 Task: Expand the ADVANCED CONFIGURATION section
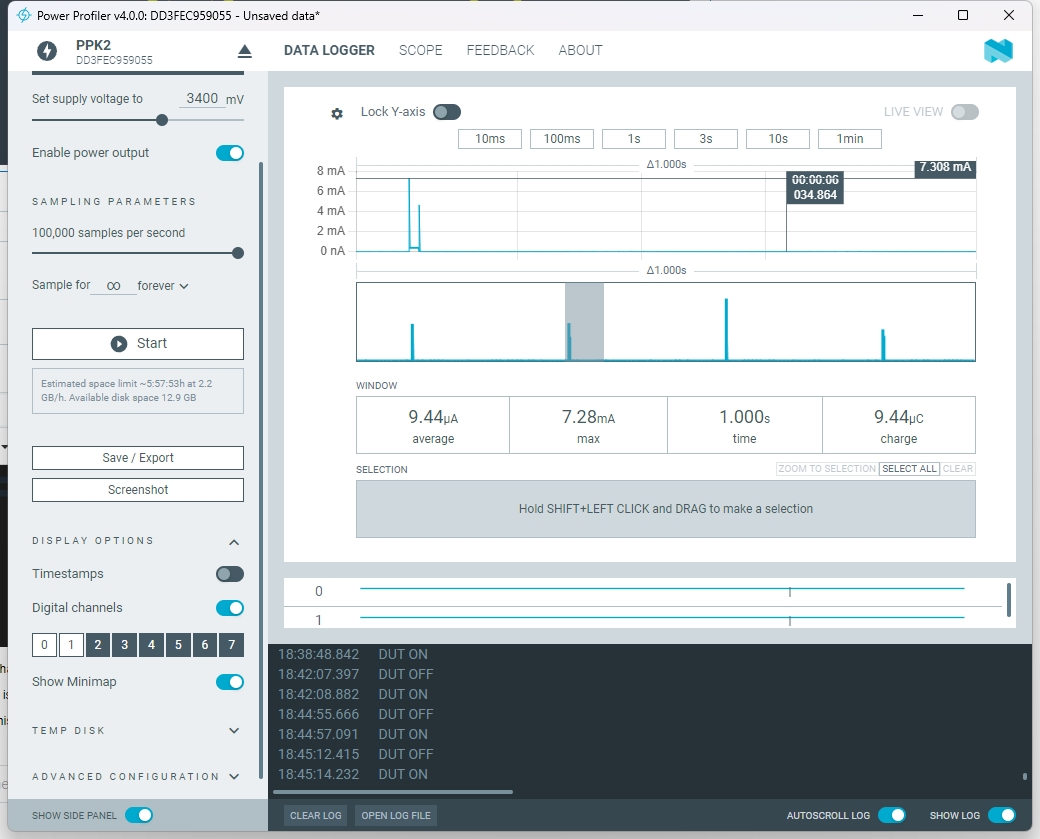pyautogui.click(x=233, y=776)
